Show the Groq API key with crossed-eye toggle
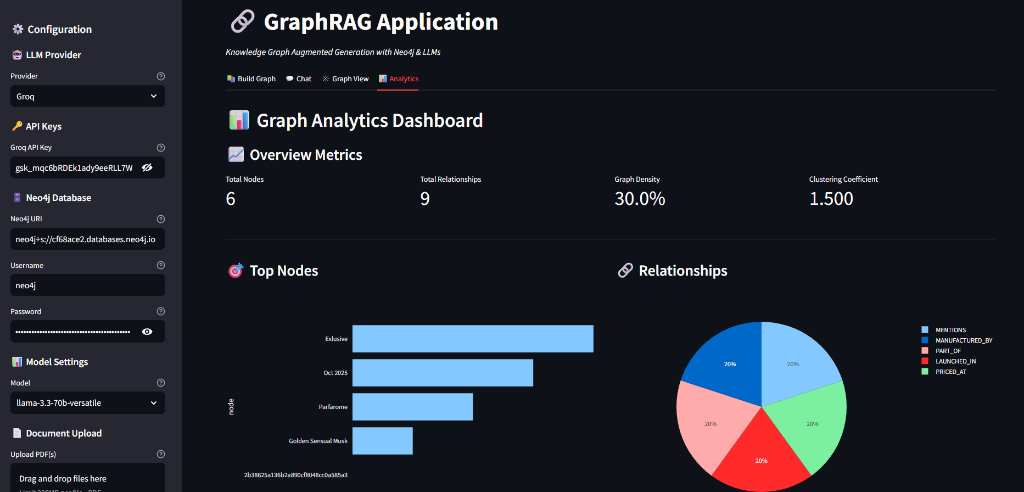Screen dimensions: 1024x492 coord(147,168)
